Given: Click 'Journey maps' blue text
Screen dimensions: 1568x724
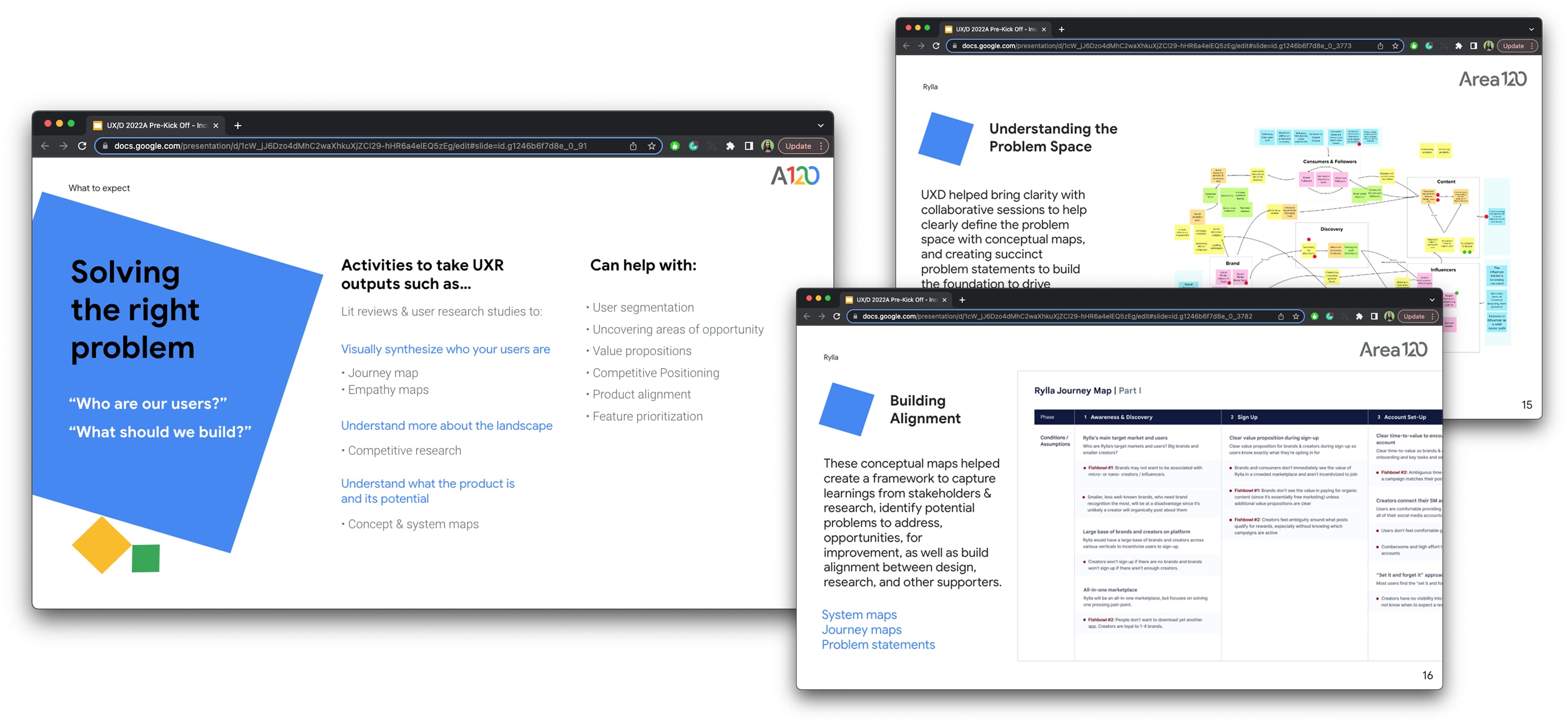Looking at the screenshot, I should pyautogui.click(x=861, y=630).
